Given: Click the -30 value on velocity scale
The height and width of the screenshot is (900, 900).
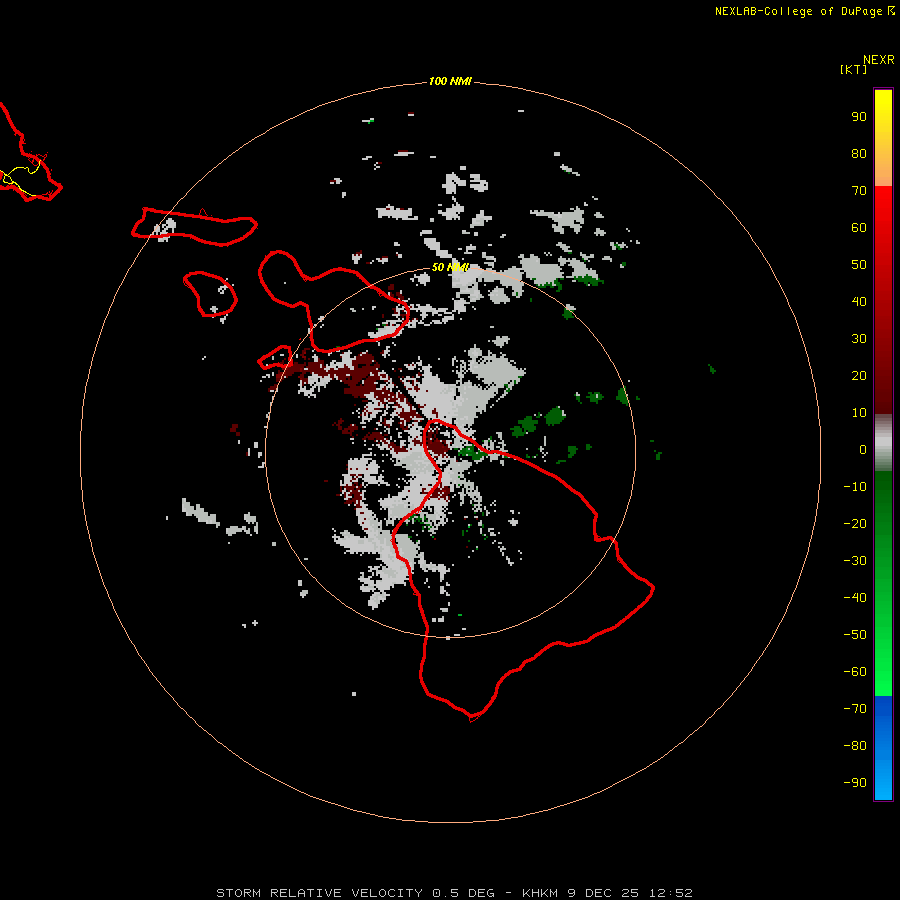Looking at the screenshot, I should [x=855, y=561].
